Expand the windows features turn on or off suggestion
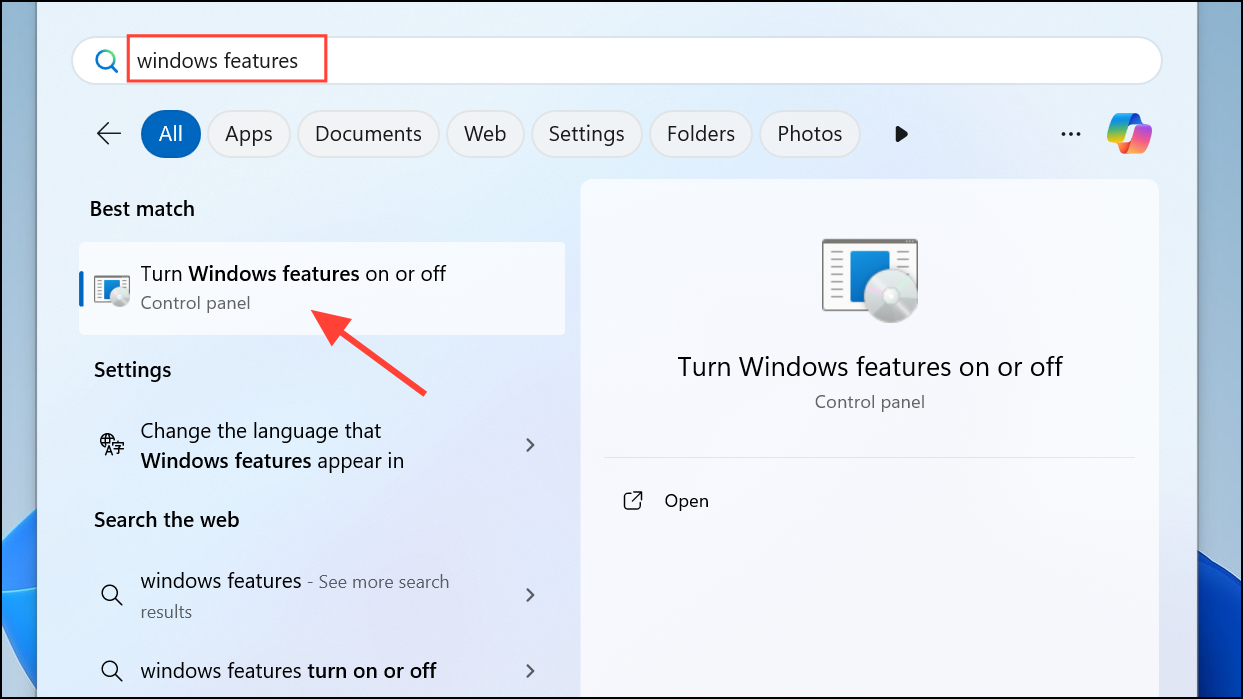 [530, 670]
